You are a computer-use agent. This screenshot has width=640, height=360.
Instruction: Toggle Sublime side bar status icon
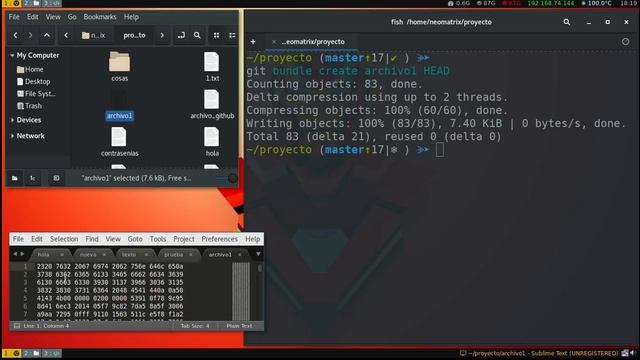click(17, 326)
